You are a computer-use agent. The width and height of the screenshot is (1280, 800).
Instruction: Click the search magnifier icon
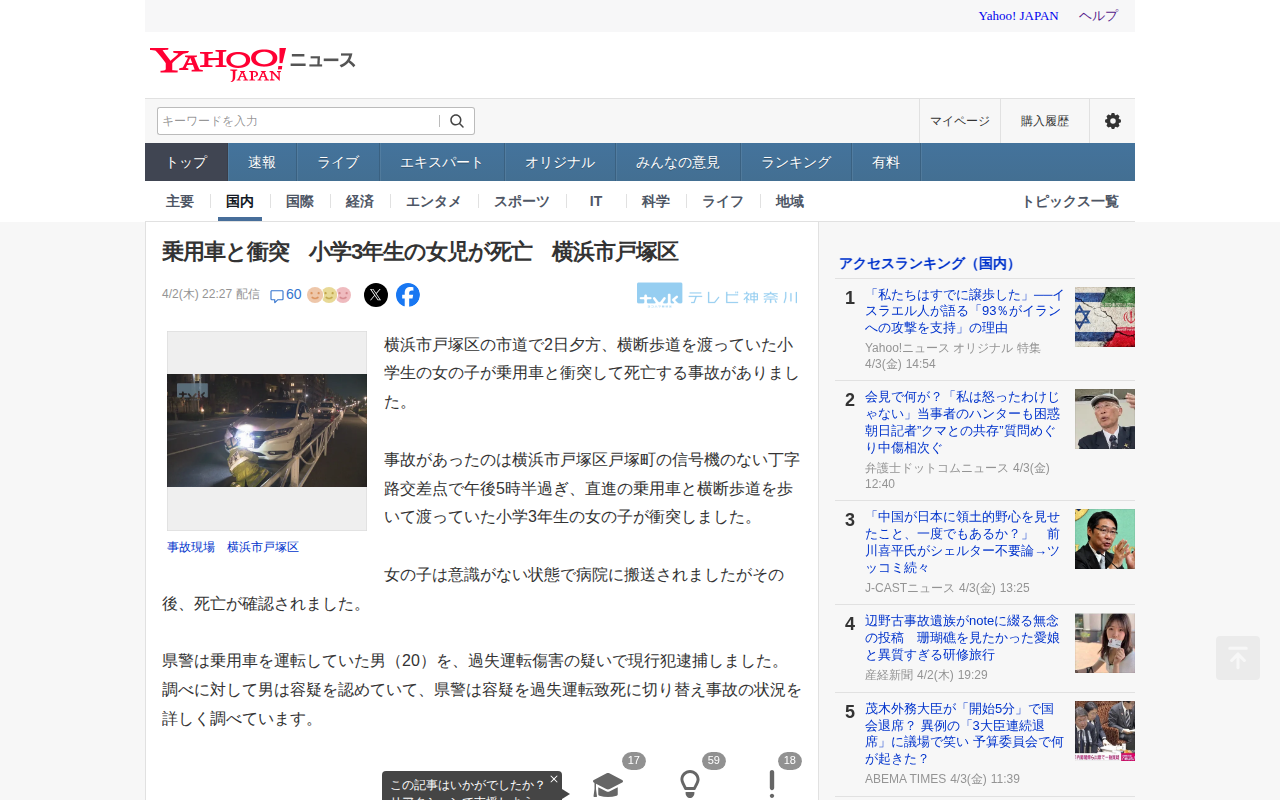[x=457, y=121]
